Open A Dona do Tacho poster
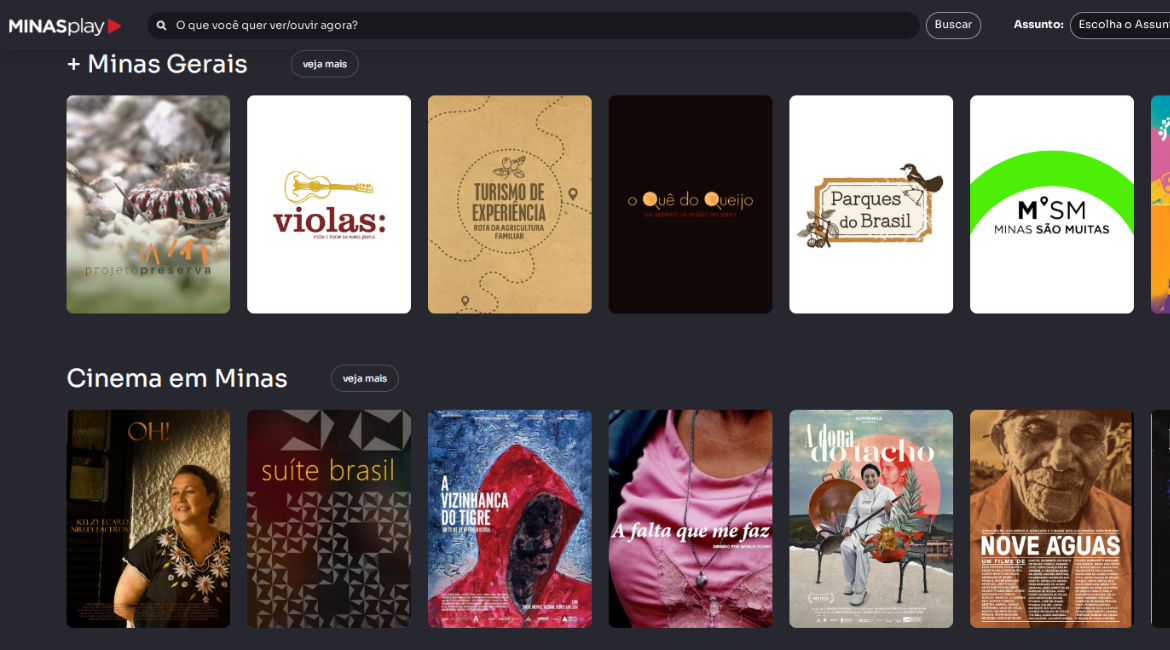The image size is (1170, 650). (871, 519)
